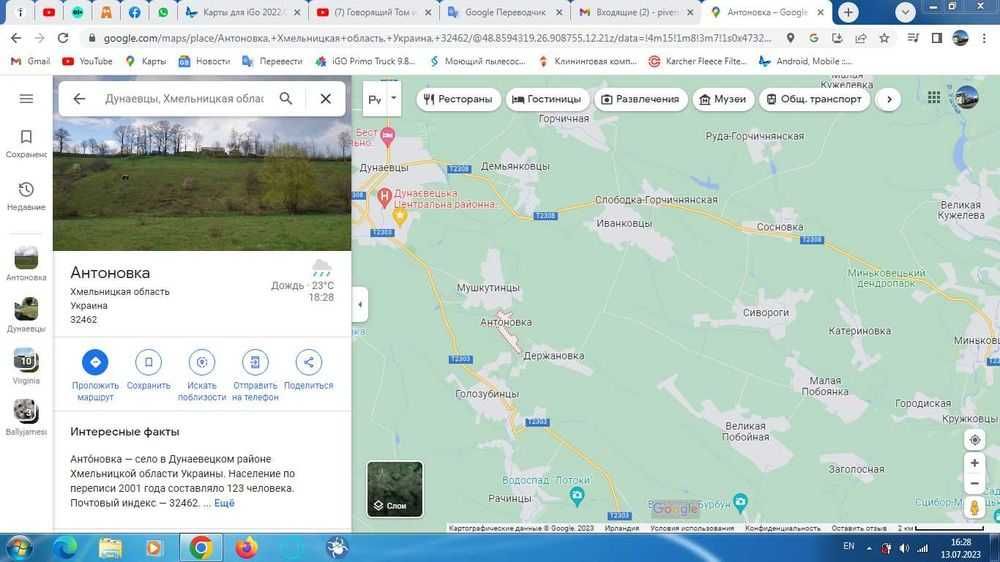Clear the search with X icon
This screenshot has width=1000, height=562.
click(x=325, y=98)
